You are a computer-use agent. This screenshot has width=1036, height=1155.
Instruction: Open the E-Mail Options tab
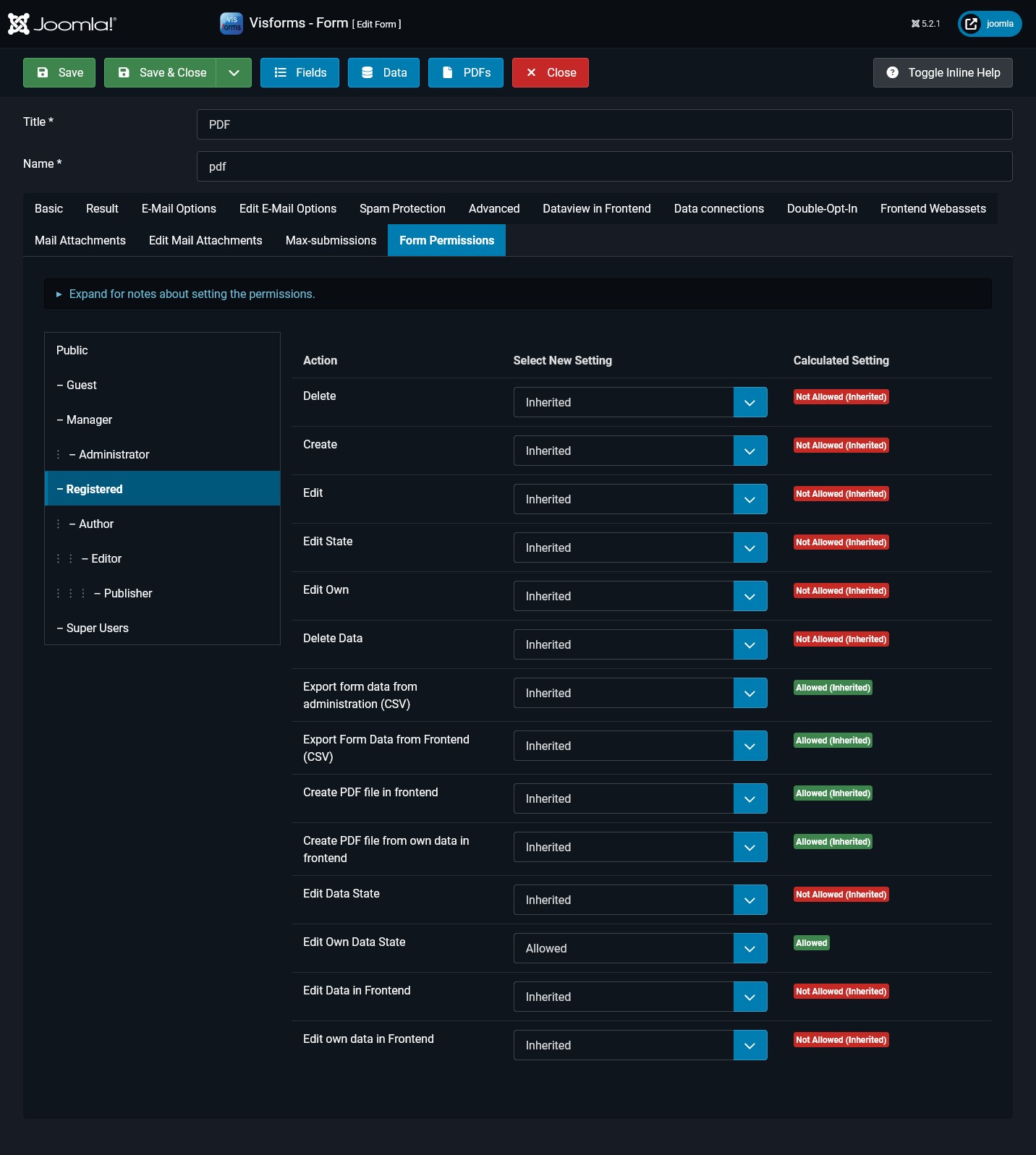(x=179, y=208)
